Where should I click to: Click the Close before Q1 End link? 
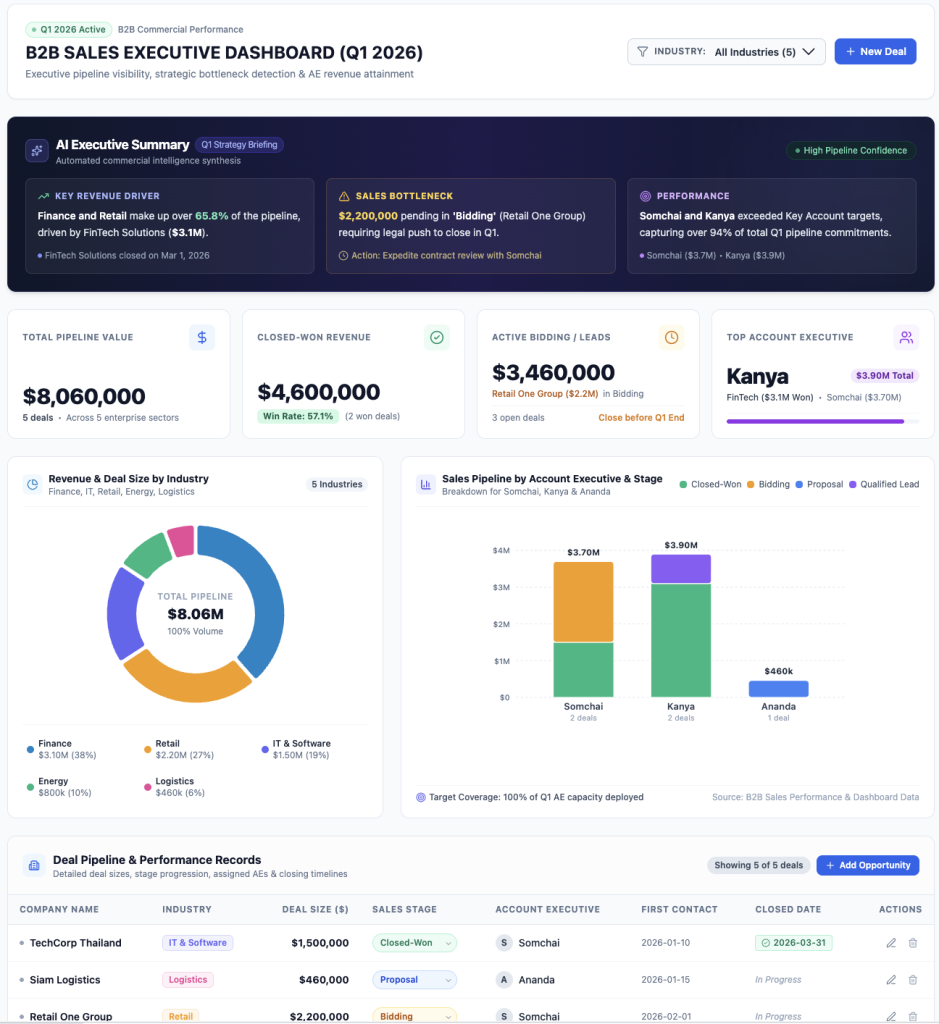click(641, 417)
